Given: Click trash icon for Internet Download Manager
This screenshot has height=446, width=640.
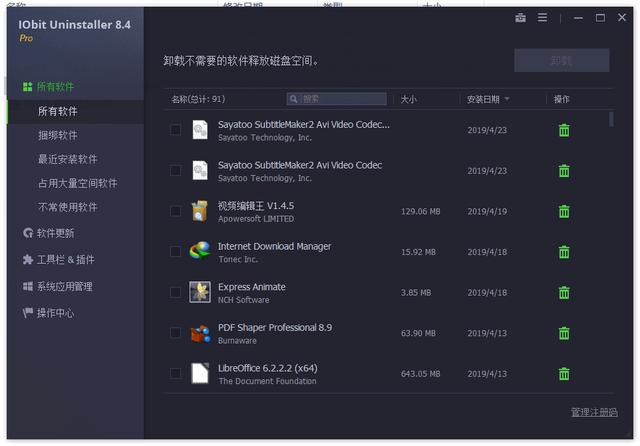Looking at the screenshot, I should [564, 252].
